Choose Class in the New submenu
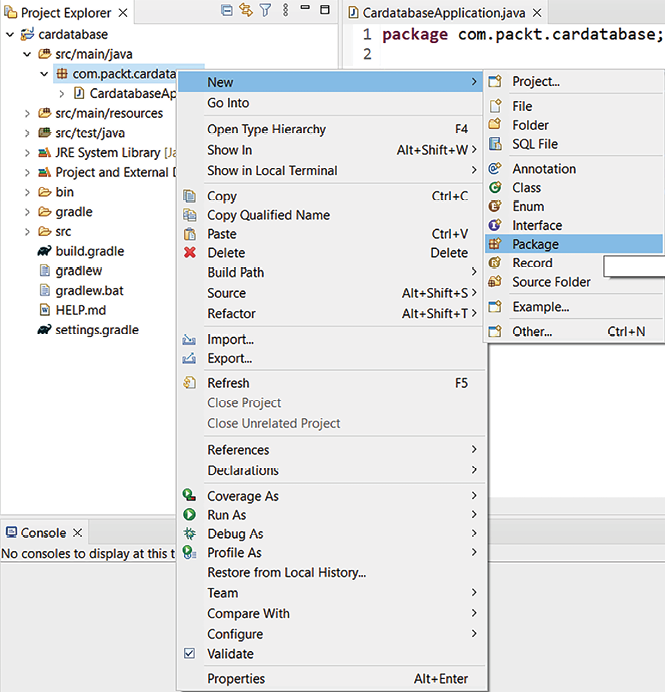The height and width of the screenshot is (692, 665). (526, 187)
